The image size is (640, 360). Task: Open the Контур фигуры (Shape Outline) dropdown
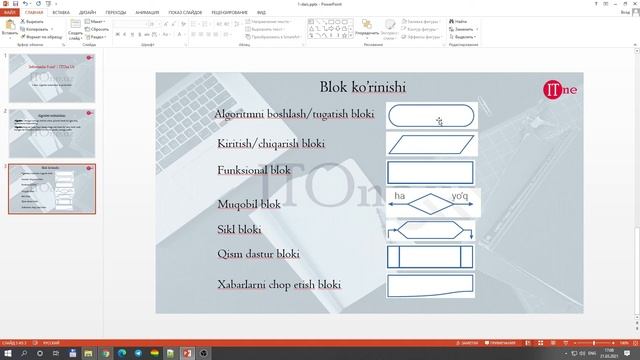420,29
